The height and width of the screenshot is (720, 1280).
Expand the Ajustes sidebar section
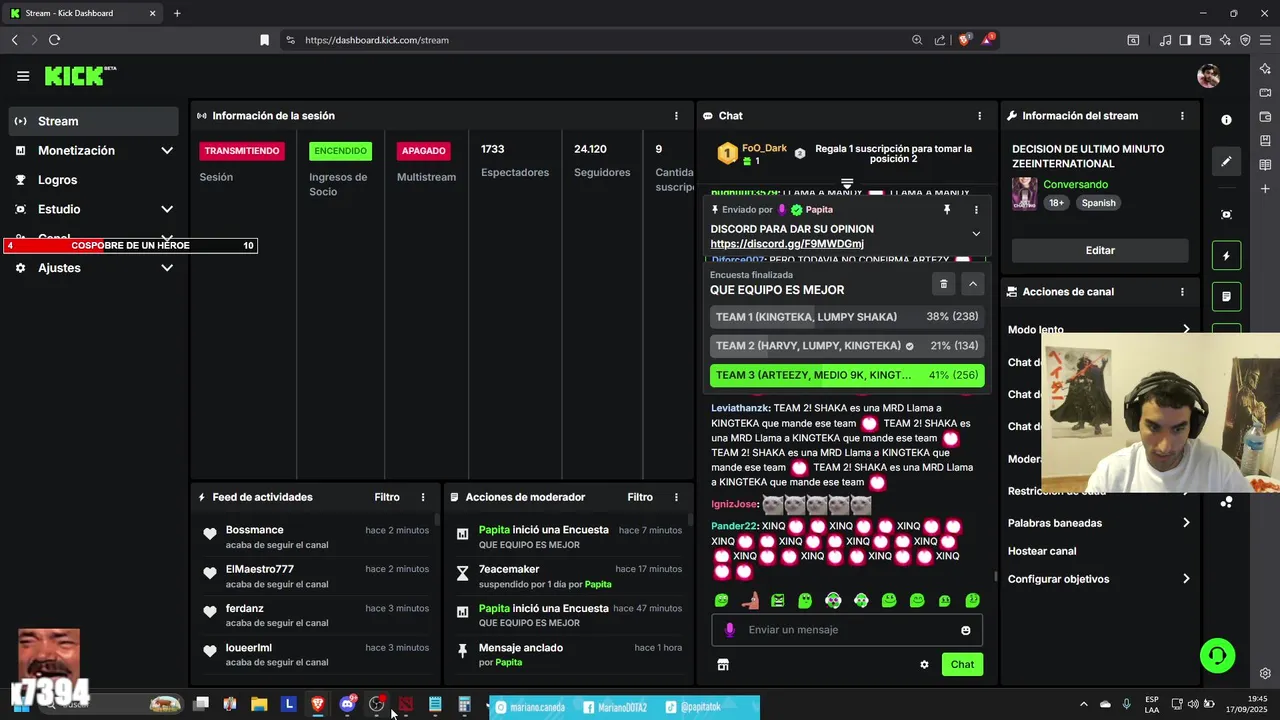[x=94, y=268]
